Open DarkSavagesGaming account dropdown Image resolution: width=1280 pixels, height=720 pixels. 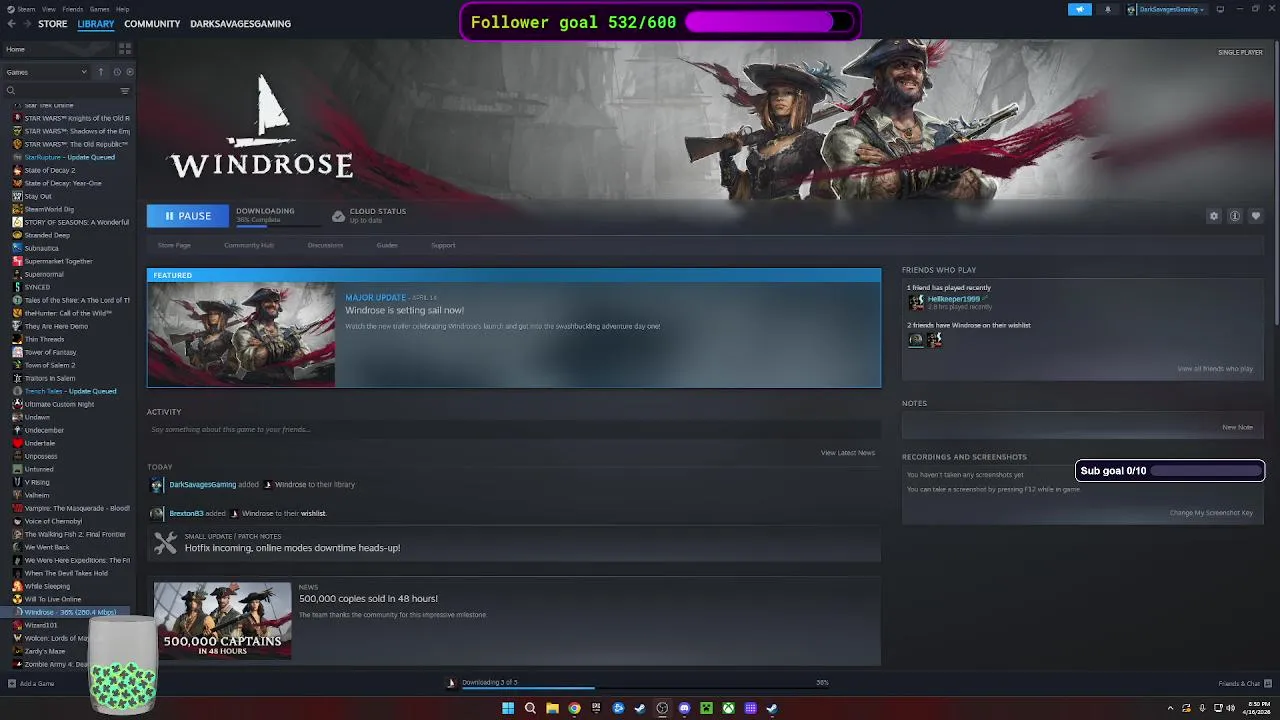pos(1166,9)
